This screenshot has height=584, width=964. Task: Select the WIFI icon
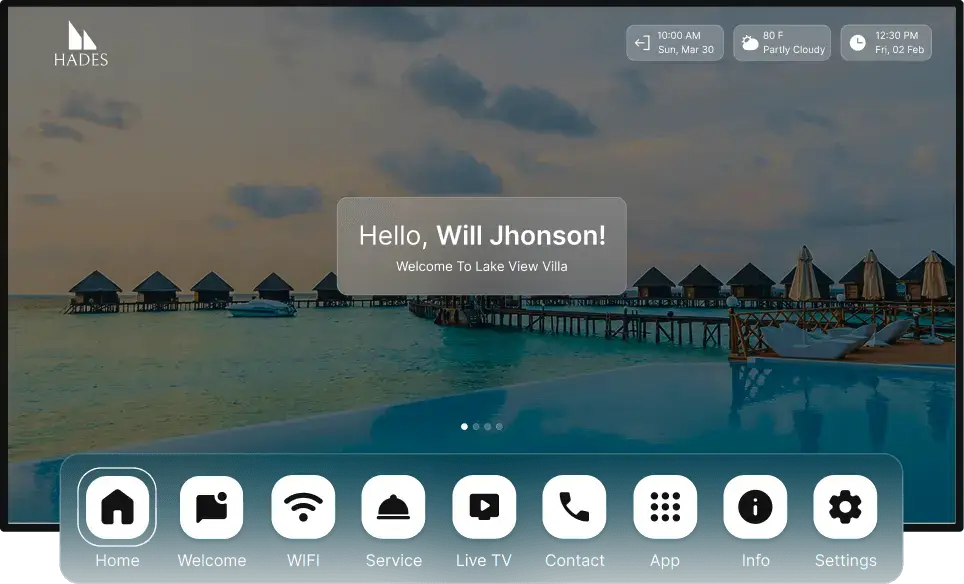coord(303,507)
